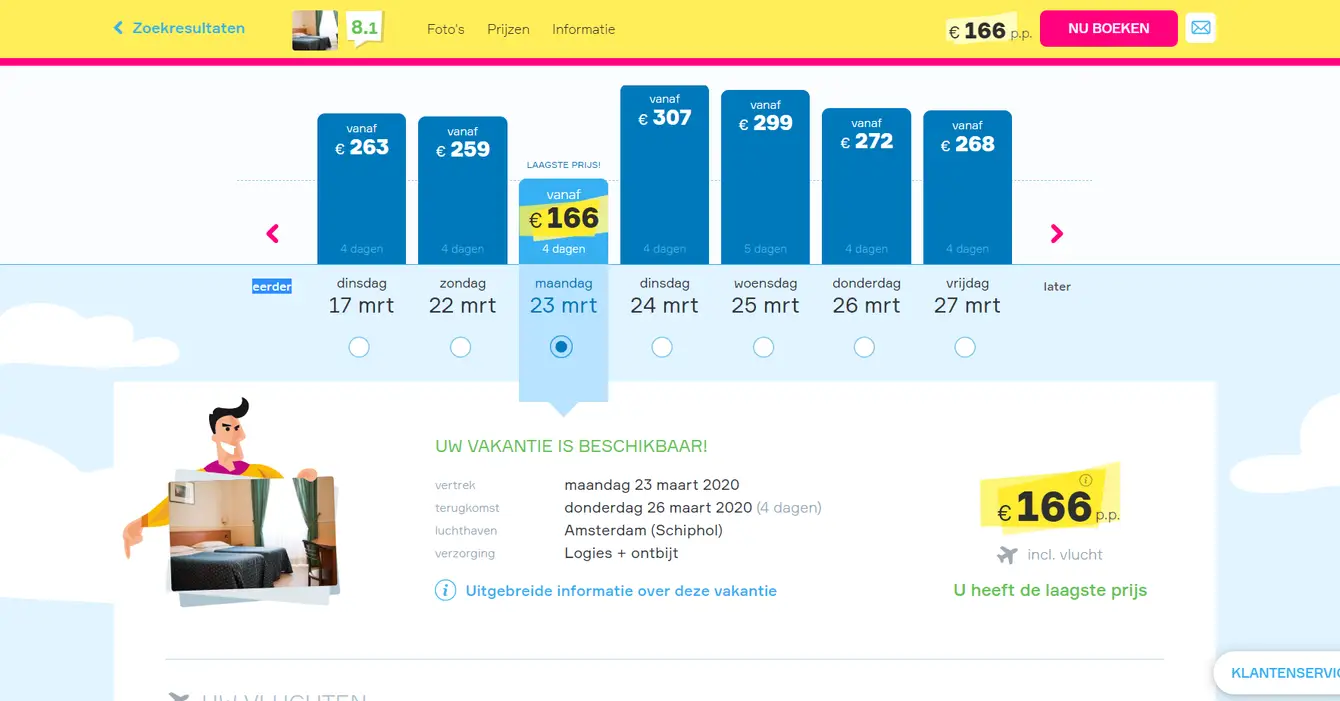Click the date label dinsdag 17 mrt
Viewport: 1340px width, 701px height.
tap(362, 297)
